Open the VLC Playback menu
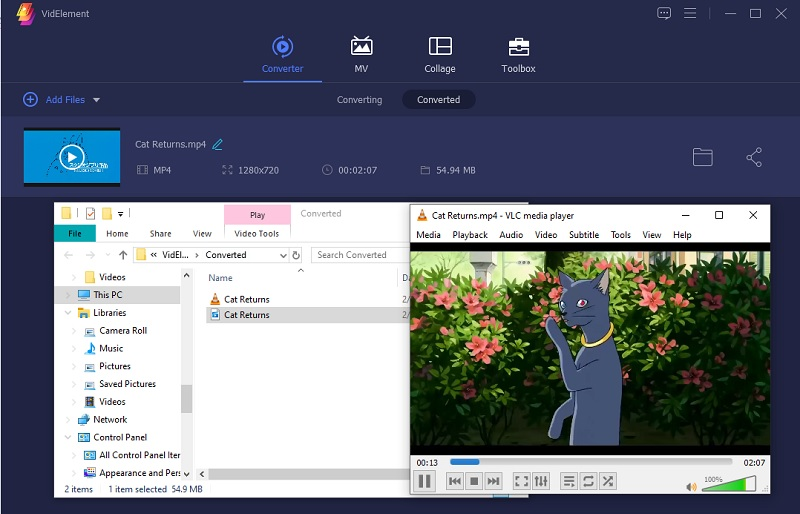This screenshot has width=800, height=514. click(x=470, y=235)
